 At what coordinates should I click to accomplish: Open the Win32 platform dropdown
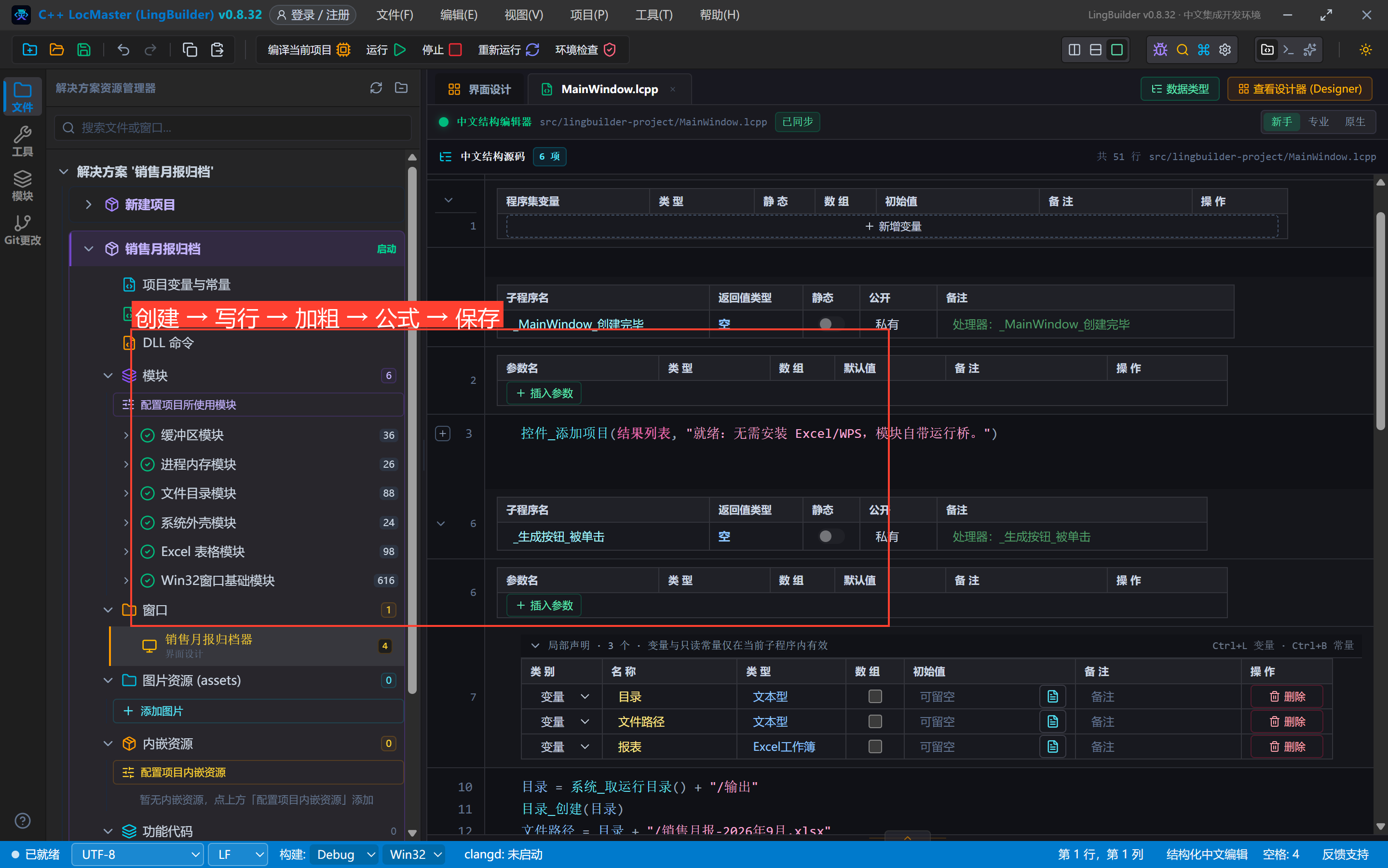pos(414,854)
